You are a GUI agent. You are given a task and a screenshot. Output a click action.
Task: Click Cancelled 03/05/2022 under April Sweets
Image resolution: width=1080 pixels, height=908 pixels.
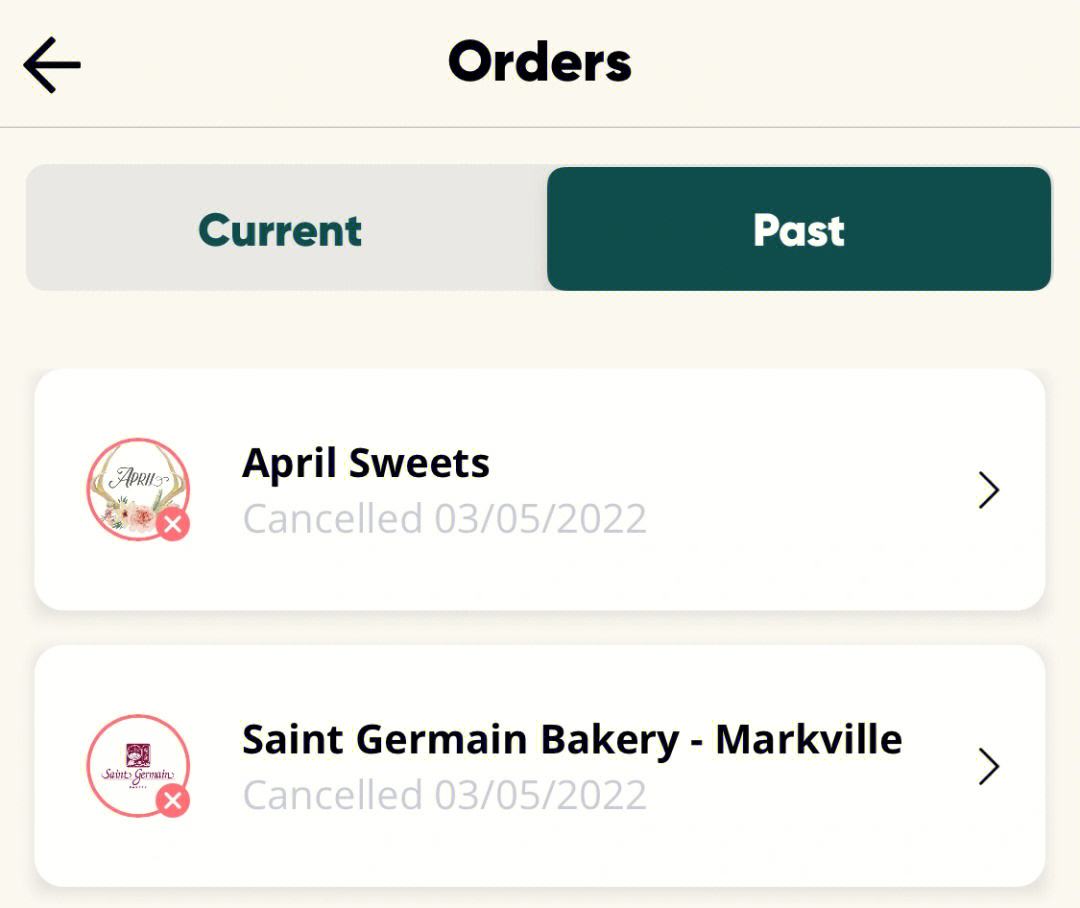(x=445, y=519)
